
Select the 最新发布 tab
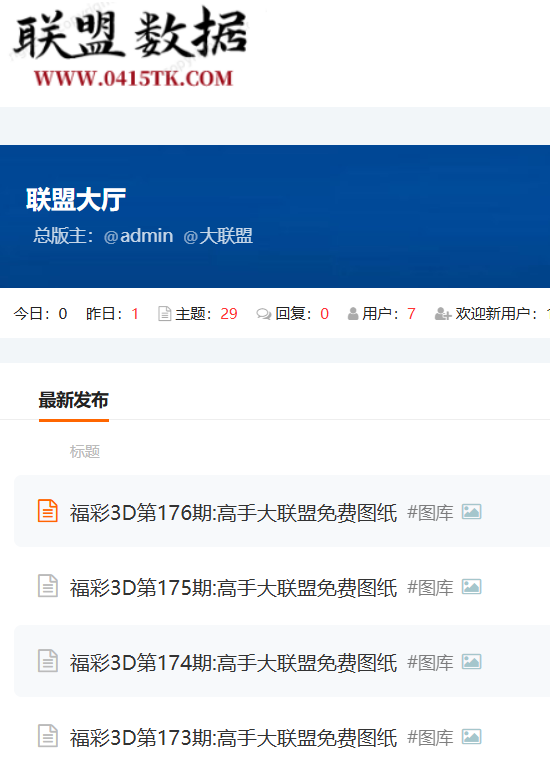tap(73, 400)
